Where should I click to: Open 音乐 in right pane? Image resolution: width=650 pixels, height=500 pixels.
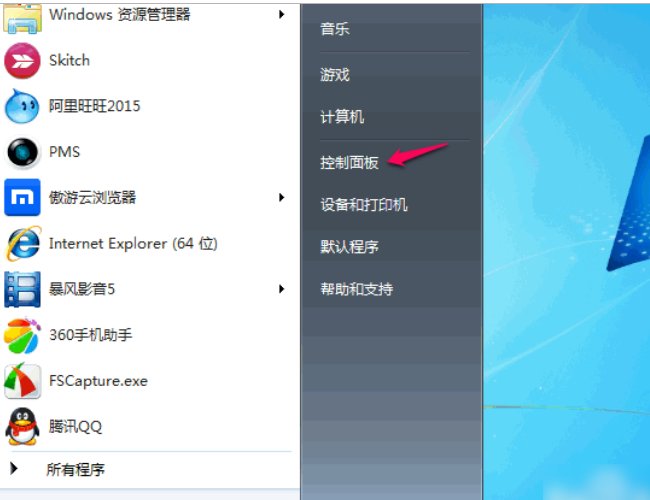click(x=335, y=29)
